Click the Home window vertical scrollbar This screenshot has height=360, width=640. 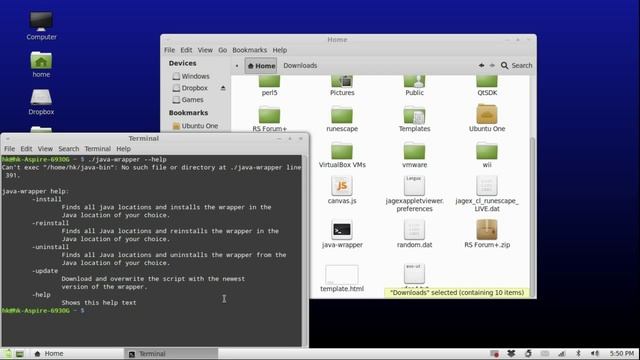click(532, 216)
